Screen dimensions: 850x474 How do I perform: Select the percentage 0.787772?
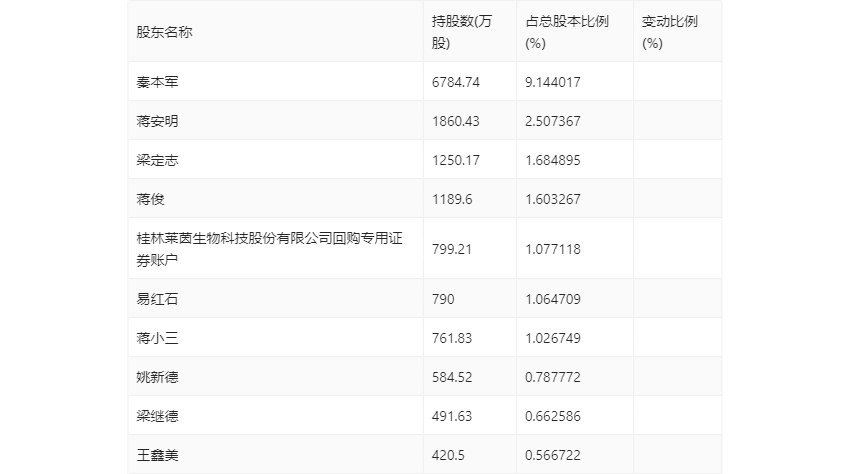pos(552,377)
